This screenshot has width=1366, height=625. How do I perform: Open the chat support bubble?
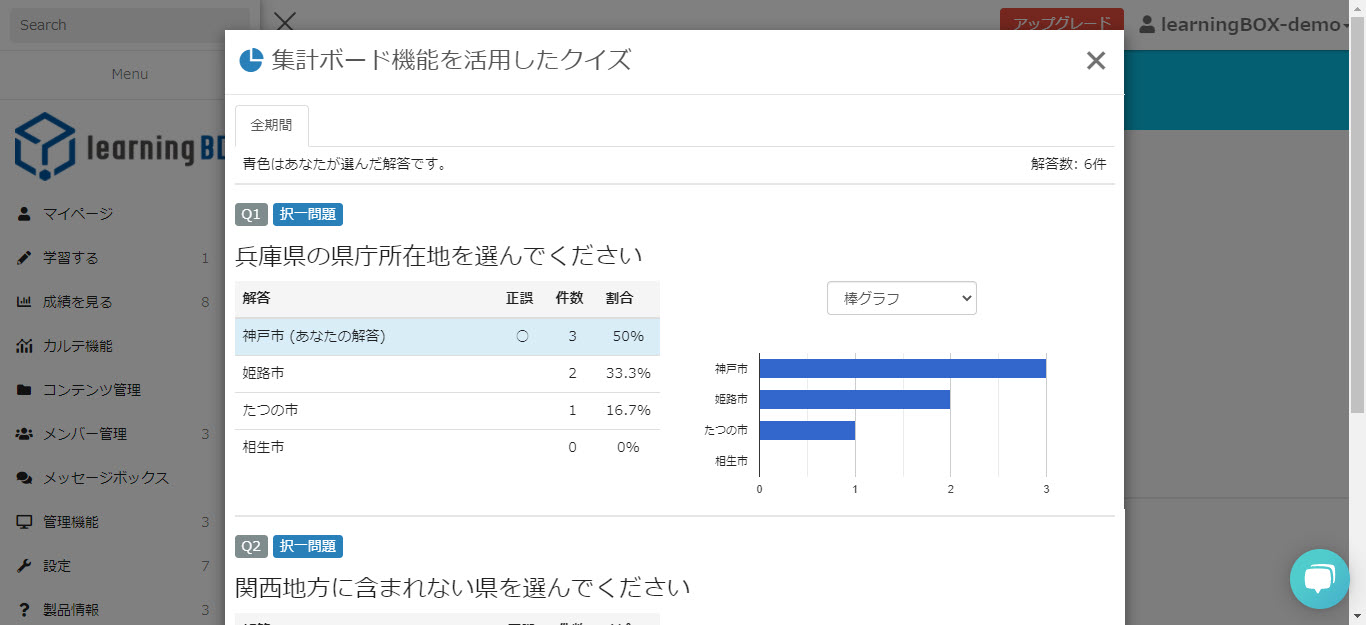pos(1319,579)
